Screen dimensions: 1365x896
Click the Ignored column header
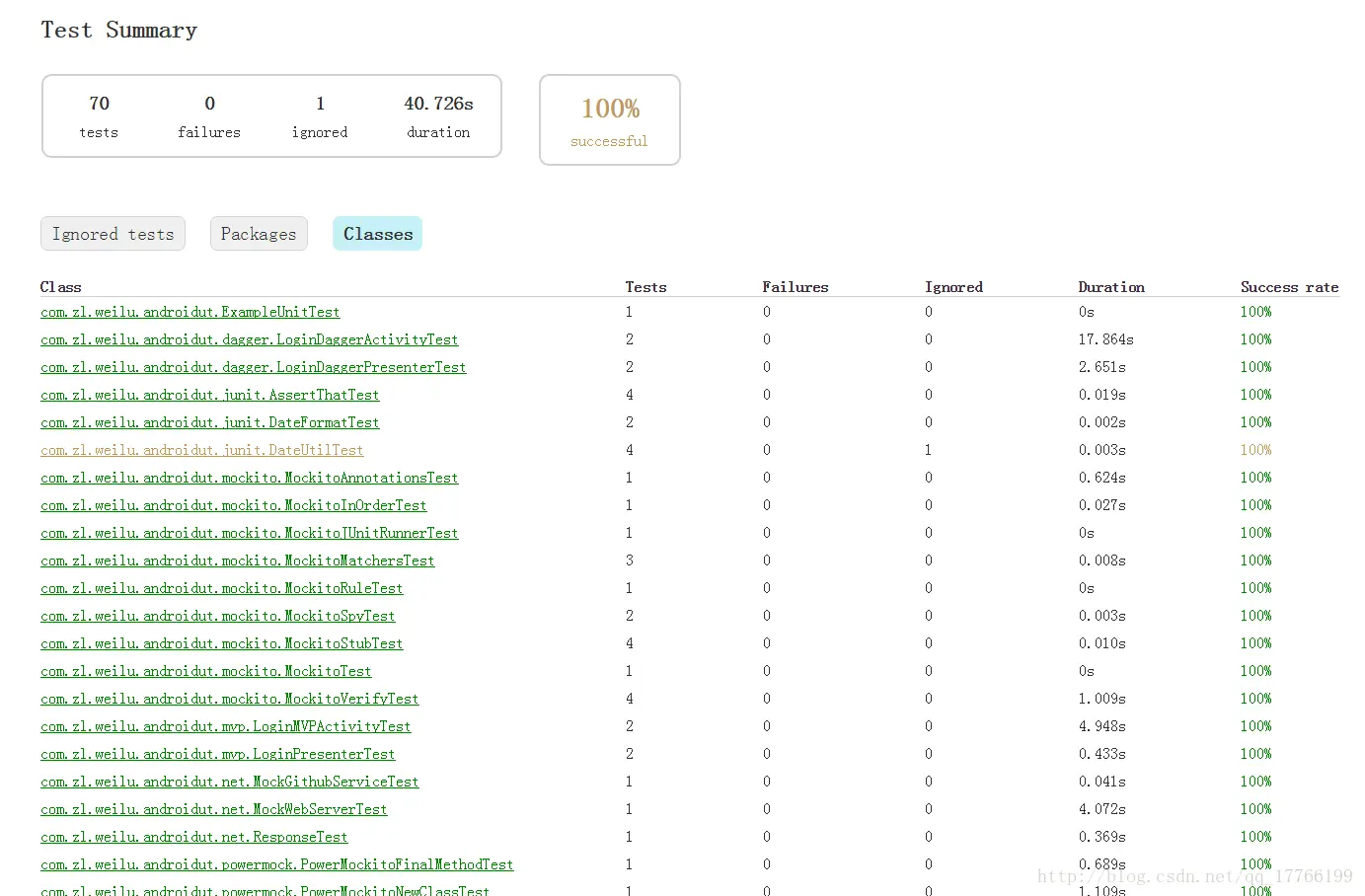pyautogui.click(x=953, y=287)
